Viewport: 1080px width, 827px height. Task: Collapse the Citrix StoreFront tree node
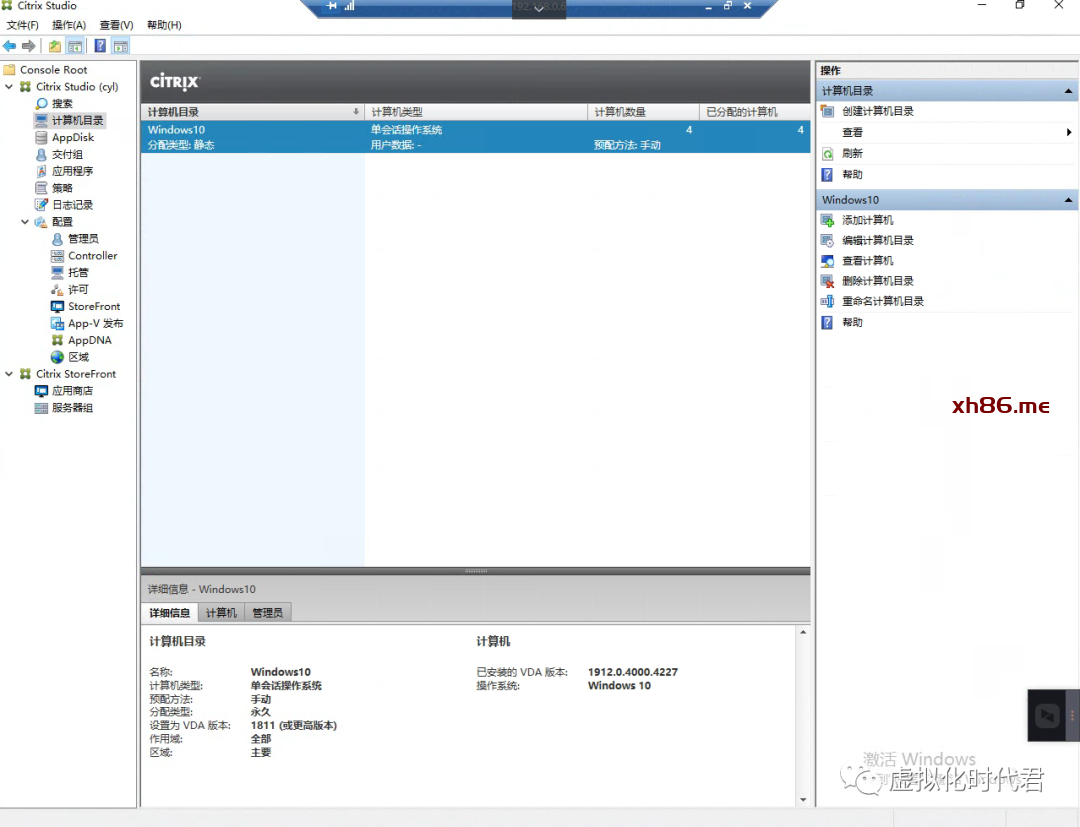point(9,374)
